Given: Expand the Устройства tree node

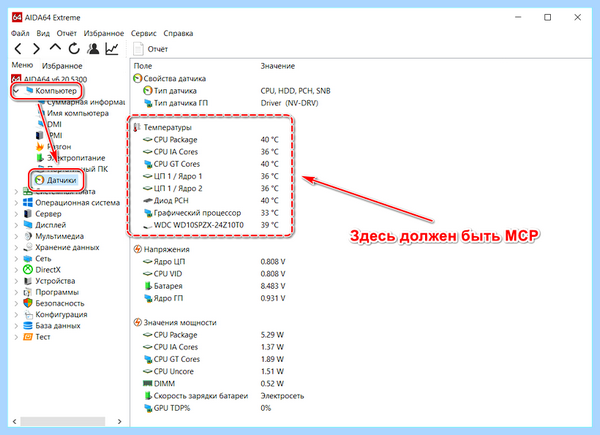Looking at the screenshot, I should click(16, 281).
